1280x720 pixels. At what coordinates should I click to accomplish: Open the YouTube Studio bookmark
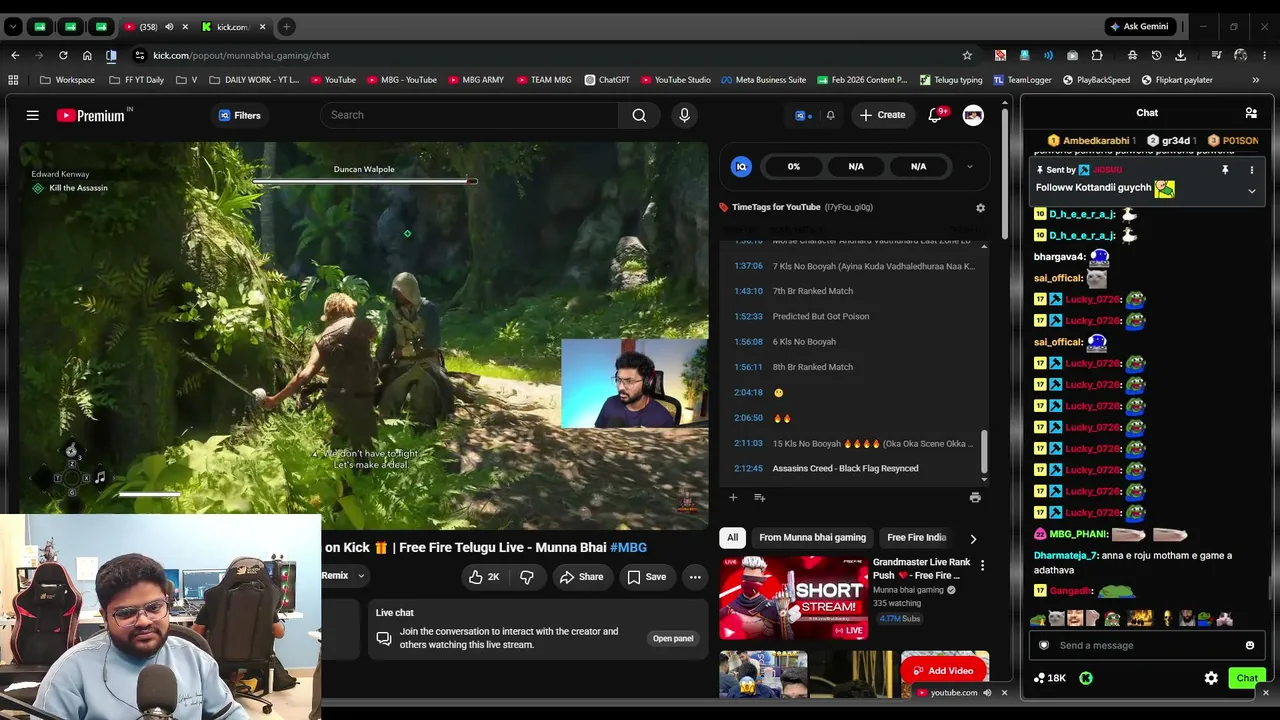coord(676,80)
